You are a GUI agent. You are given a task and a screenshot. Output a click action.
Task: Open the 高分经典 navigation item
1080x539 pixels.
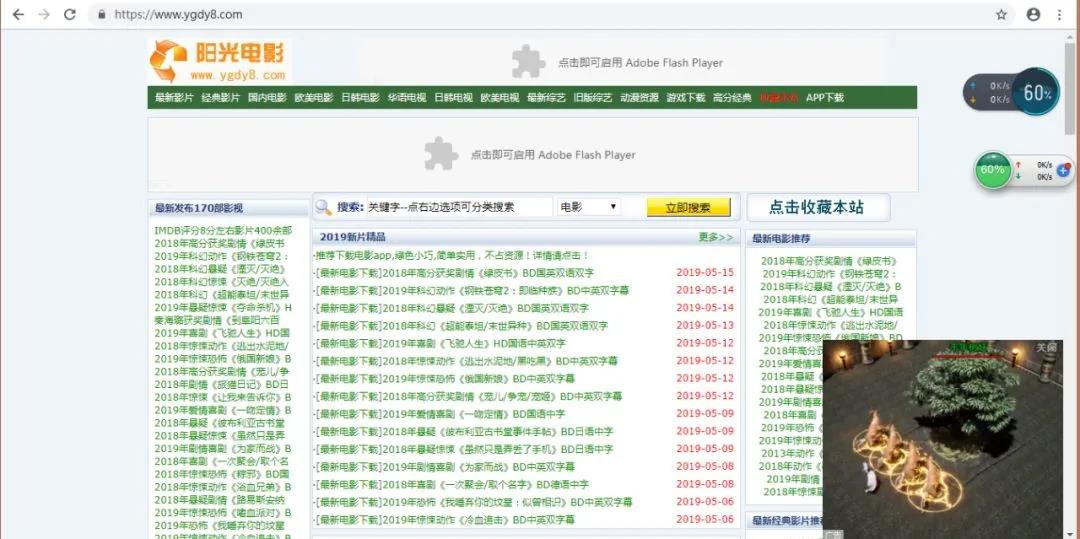(x=732, y=98)
